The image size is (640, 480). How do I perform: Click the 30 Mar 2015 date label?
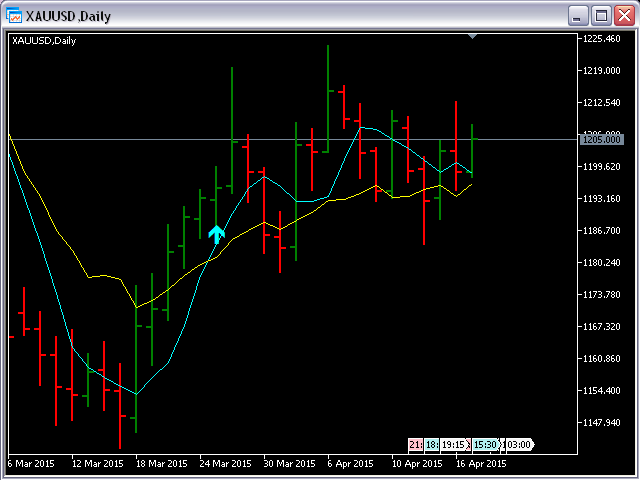click(x=289, y=464)
